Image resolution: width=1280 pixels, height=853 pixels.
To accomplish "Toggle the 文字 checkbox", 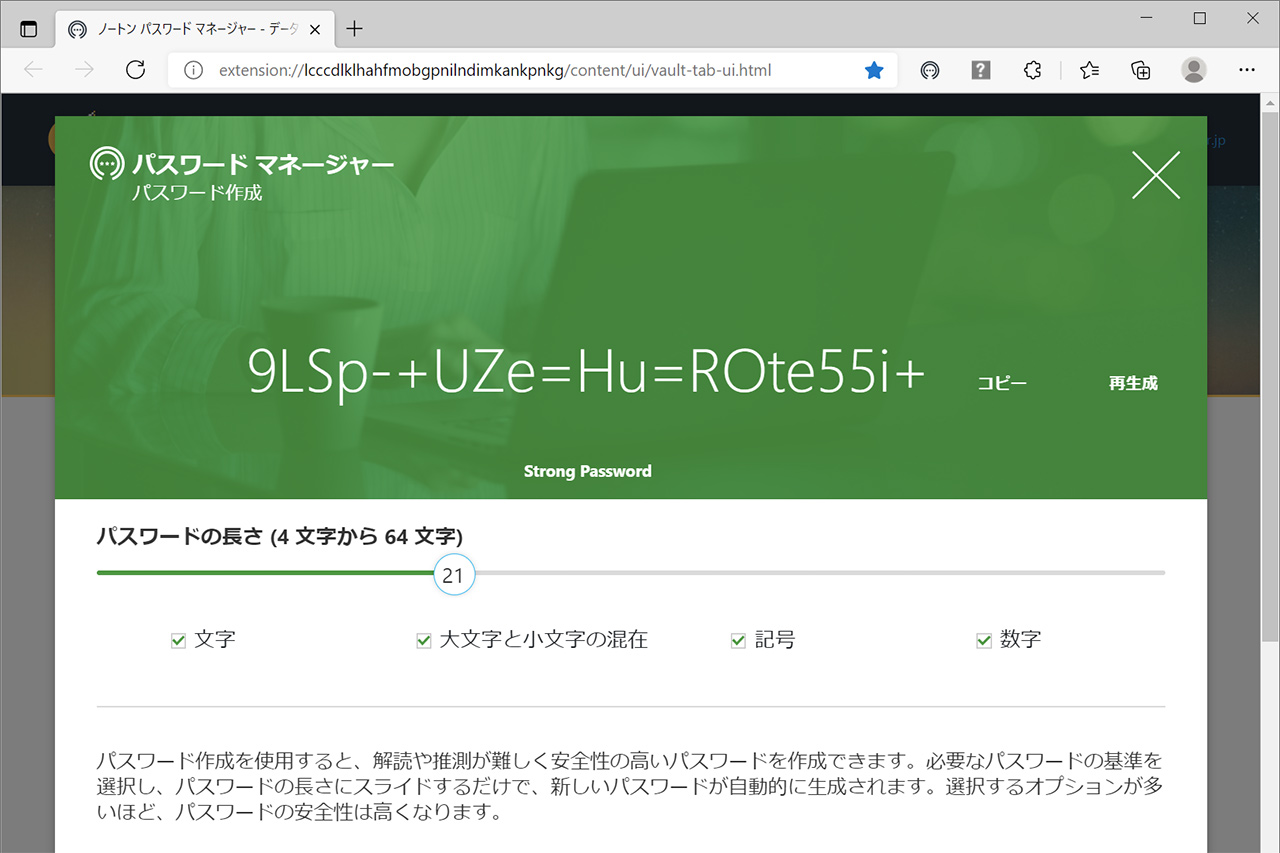I will point(179,641).
